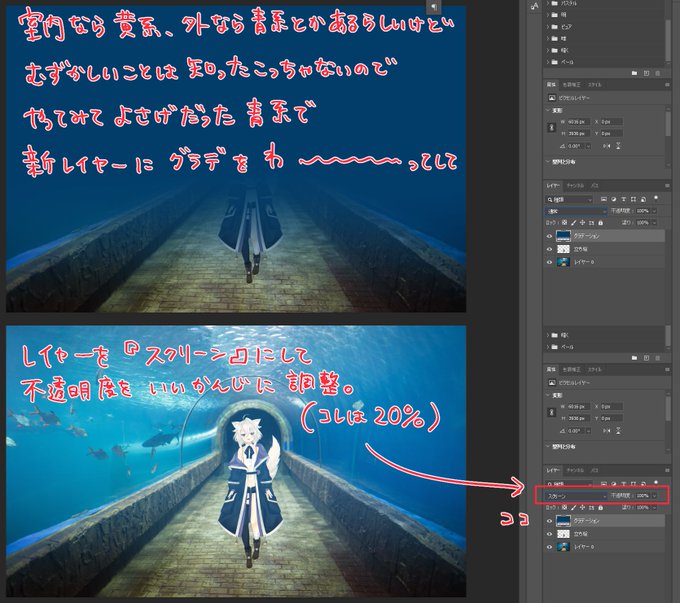Hide レイヤー 0 in lower Layers panel
The image size is (680, 603).
(x=549, y=547)
